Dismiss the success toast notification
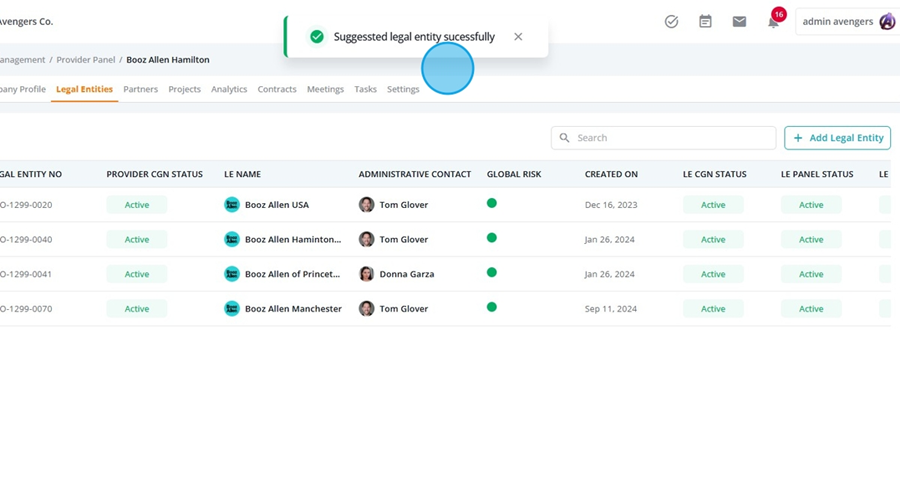 click(x=518, y=37)
